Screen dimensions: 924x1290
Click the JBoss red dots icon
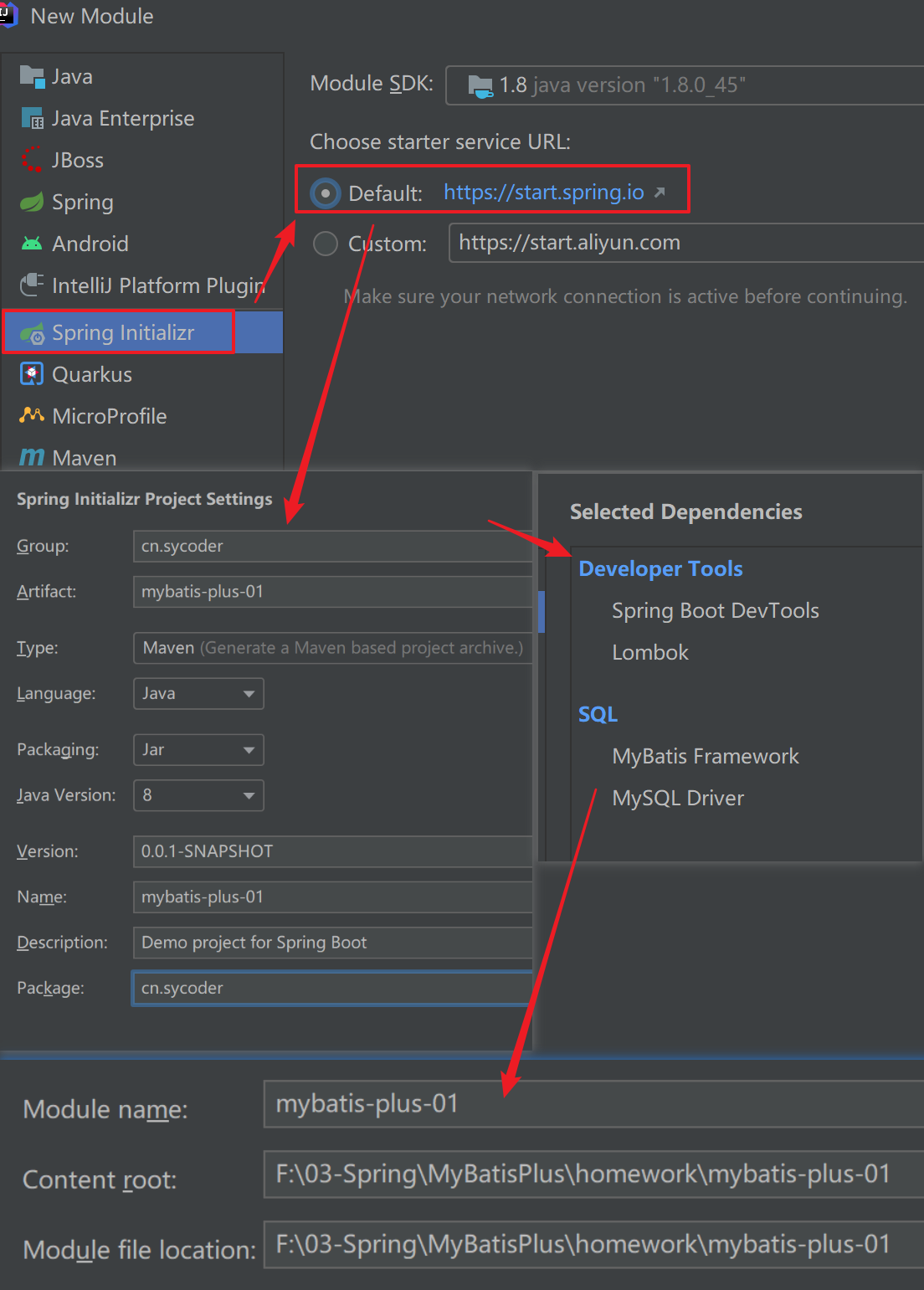coord(32,159)
